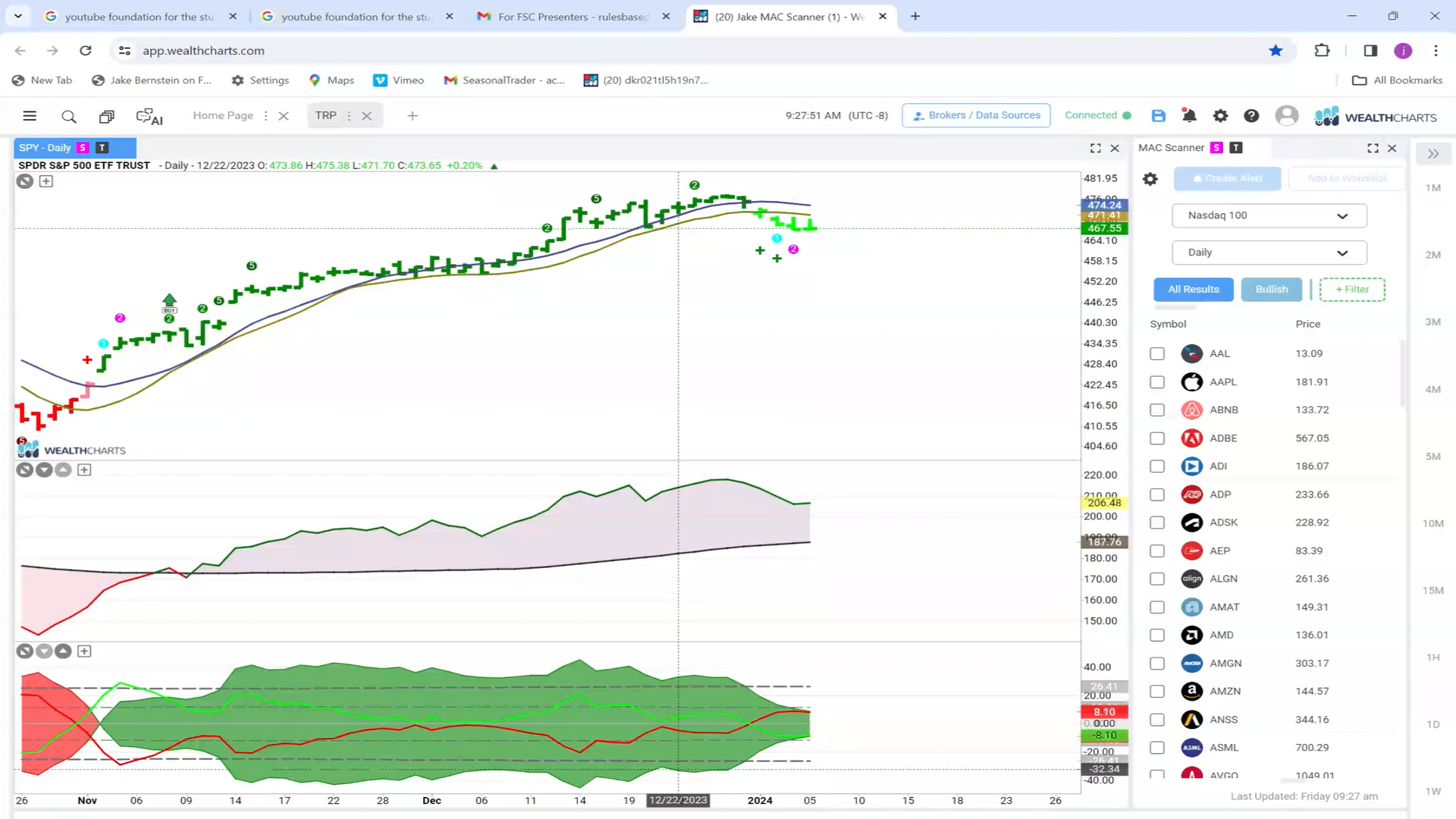Tick the AMZN checkbox

pos(1157,692)
